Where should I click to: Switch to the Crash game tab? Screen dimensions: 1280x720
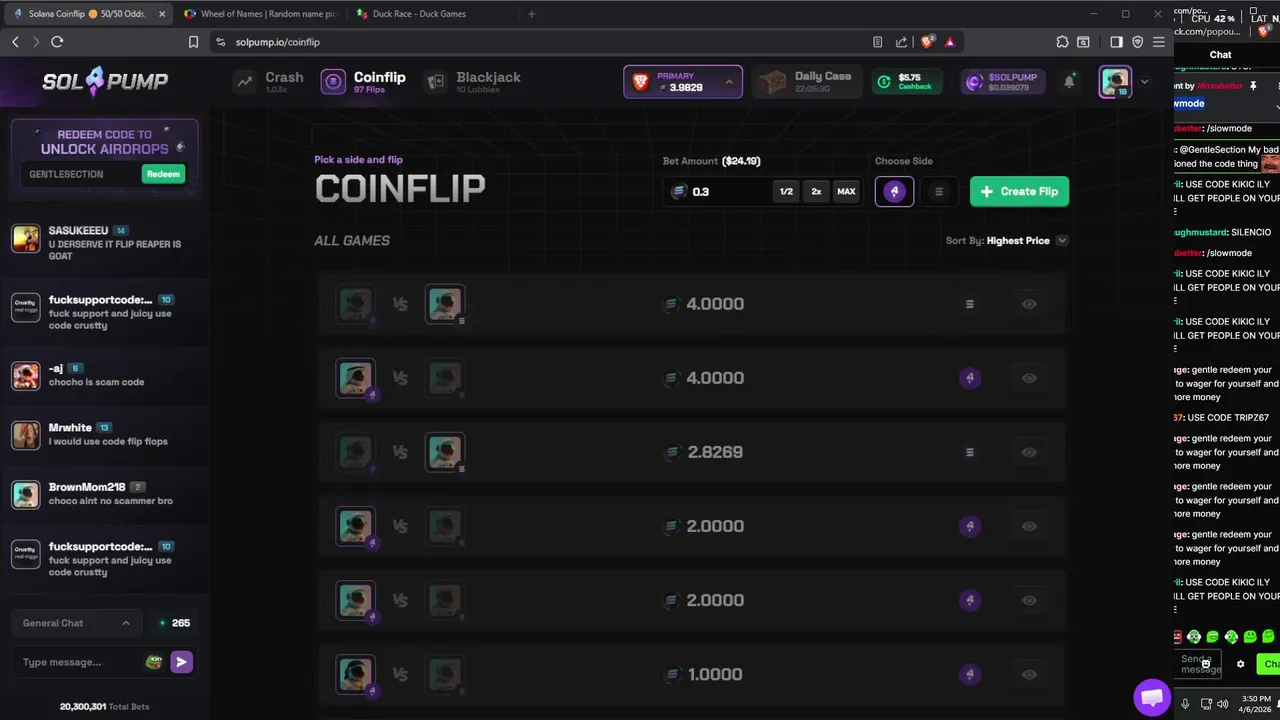click(269, 82)
